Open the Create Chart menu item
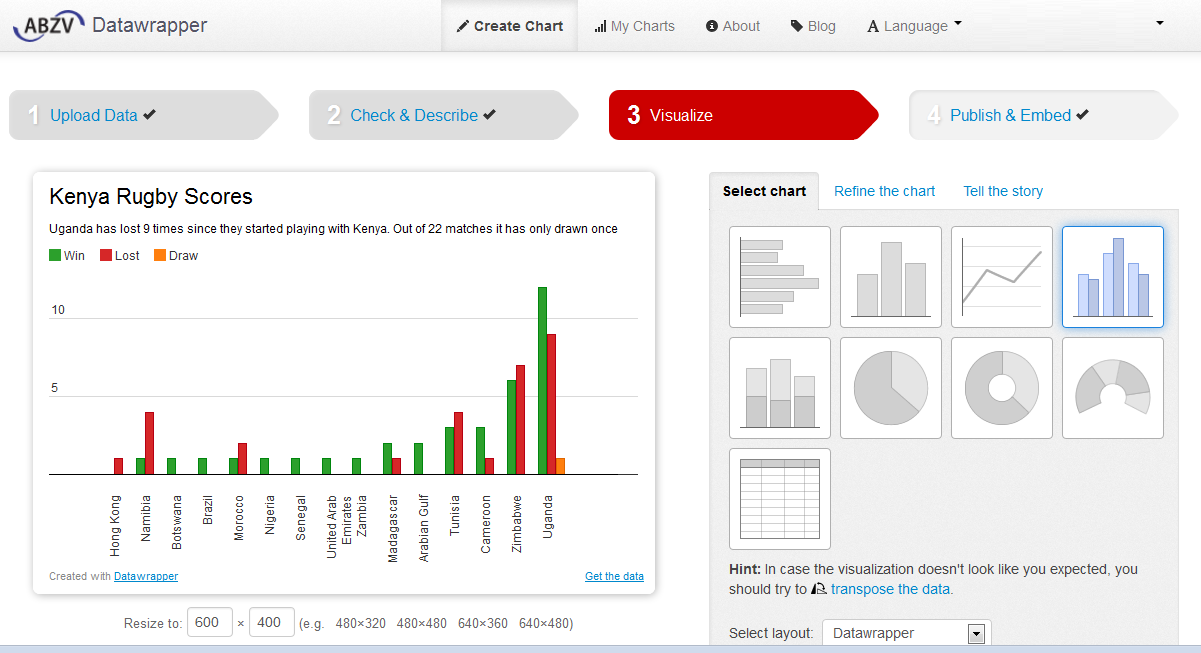The width and height of the screenshot is (1201, 653). click(x=510, y=26)
